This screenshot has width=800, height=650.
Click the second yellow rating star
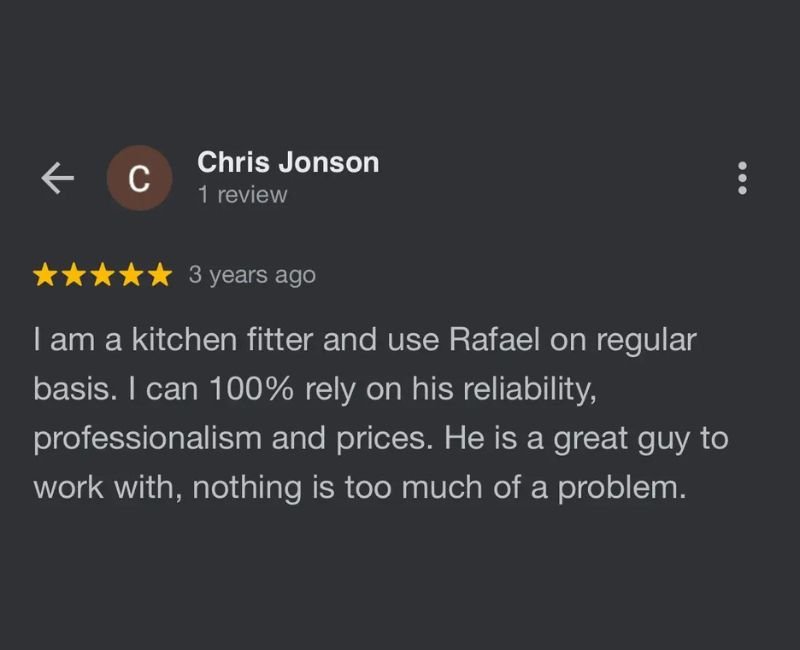(x=74, y=275)
